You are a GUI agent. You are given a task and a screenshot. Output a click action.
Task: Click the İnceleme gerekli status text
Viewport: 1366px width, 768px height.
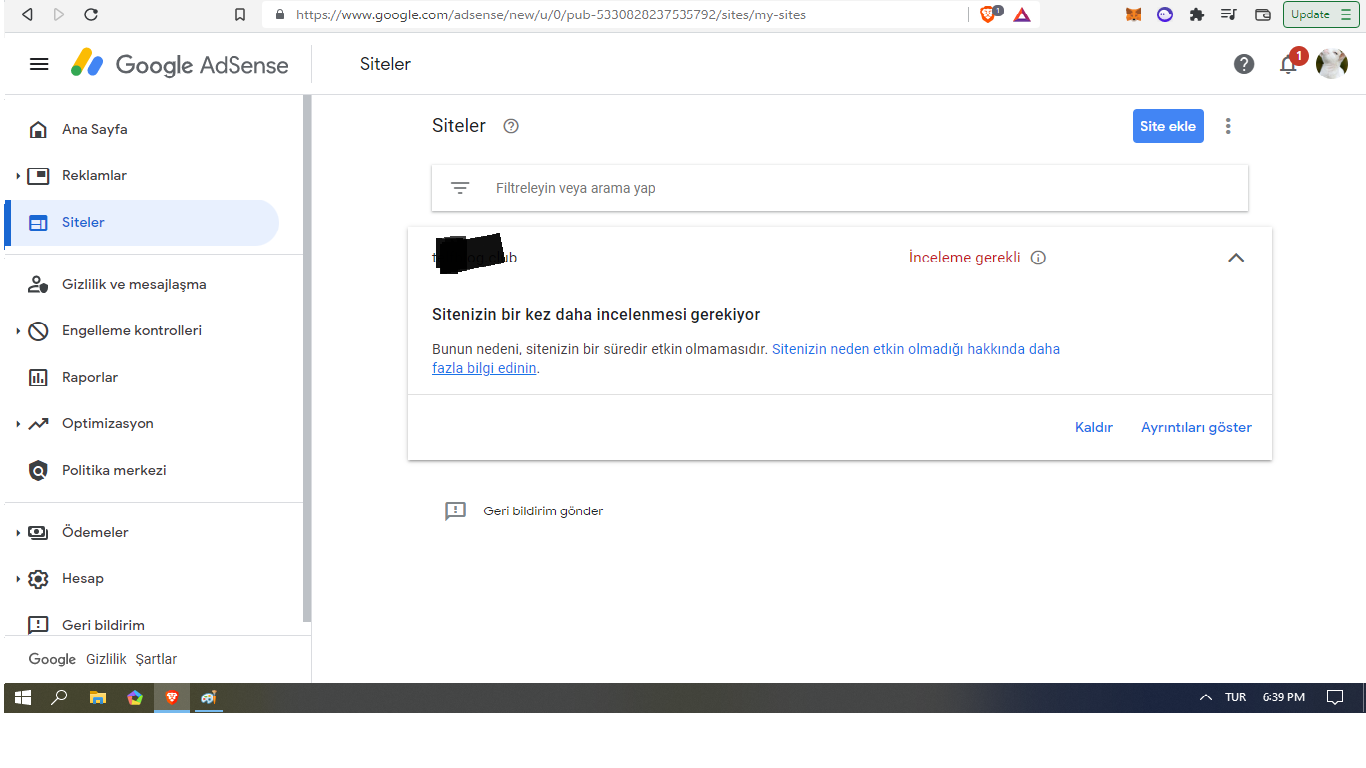tap(965, 258)
